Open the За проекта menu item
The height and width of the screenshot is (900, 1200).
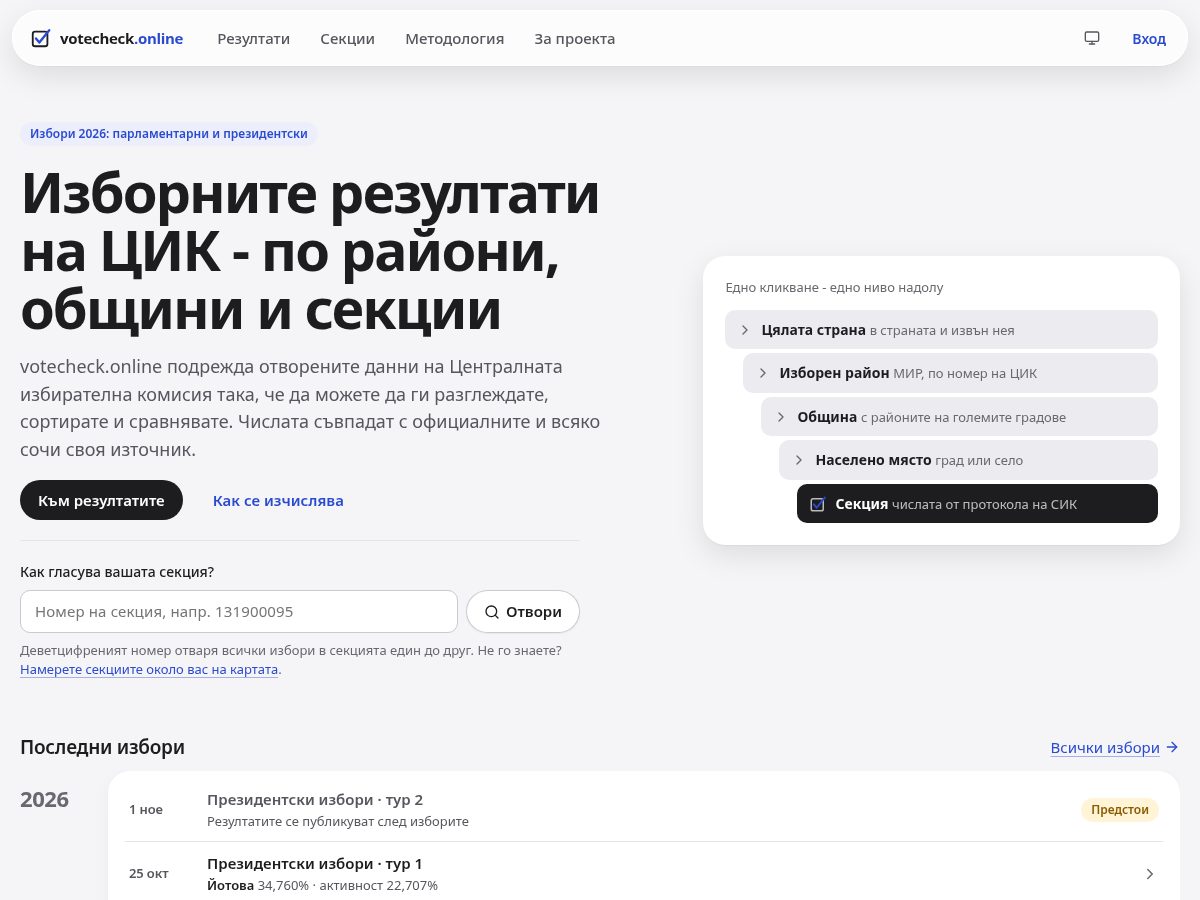click(x=574, y=39)
